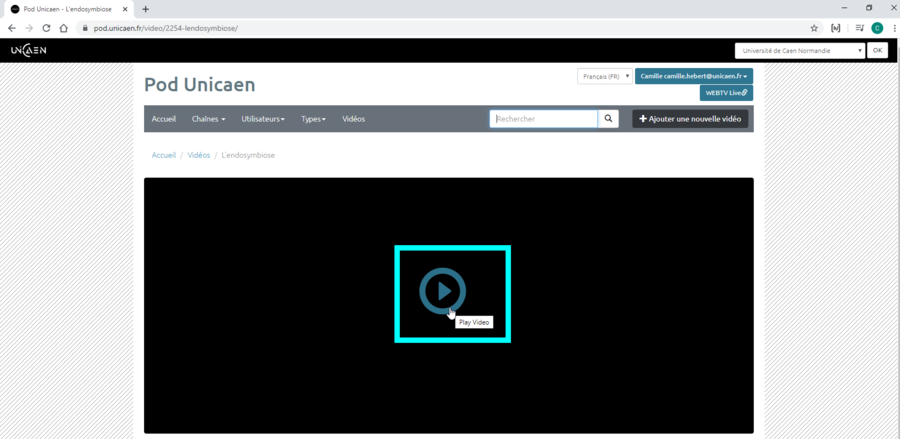Play the L'endosymbiose video

point(443,291)
